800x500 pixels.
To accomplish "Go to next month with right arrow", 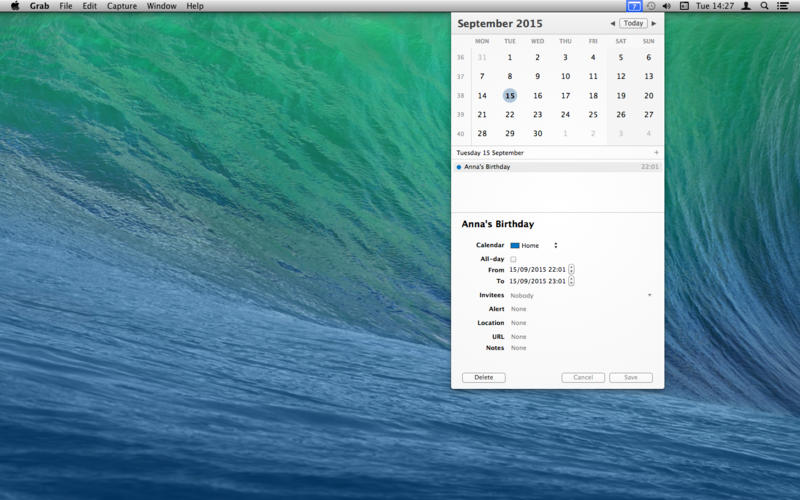I will (x=654, y=23).
